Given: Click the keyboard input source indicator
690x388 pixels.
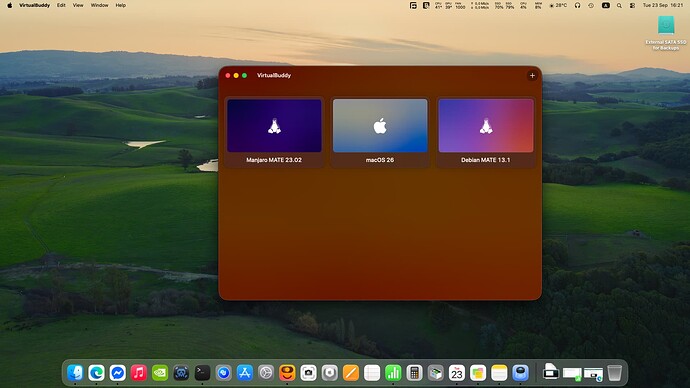Looking at the screenshot, I should coord(606,5).
